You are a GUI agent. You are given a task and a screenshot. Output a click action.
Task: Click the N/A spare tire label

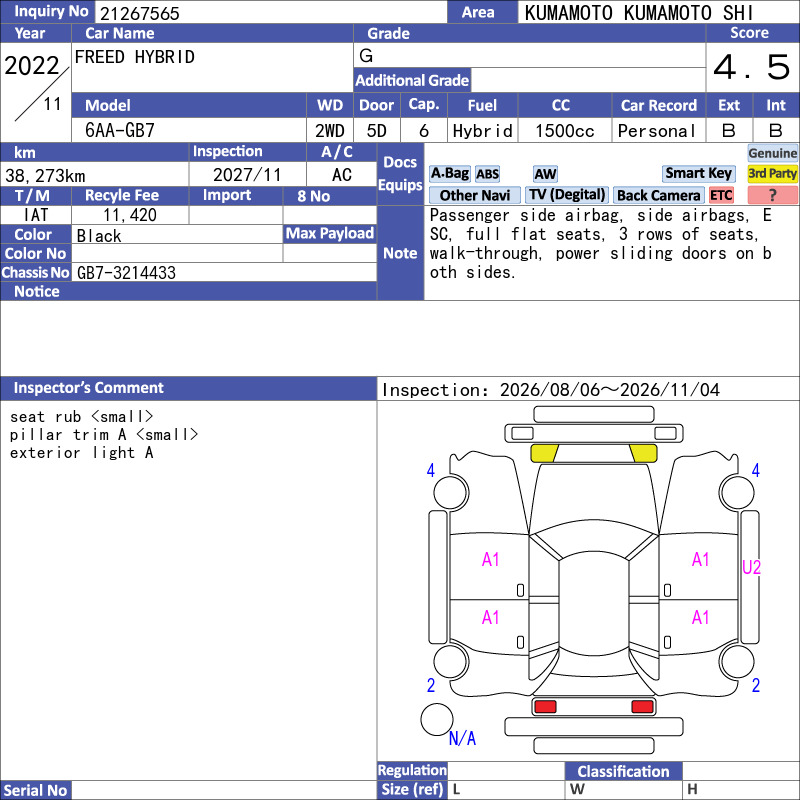[462, 738]
